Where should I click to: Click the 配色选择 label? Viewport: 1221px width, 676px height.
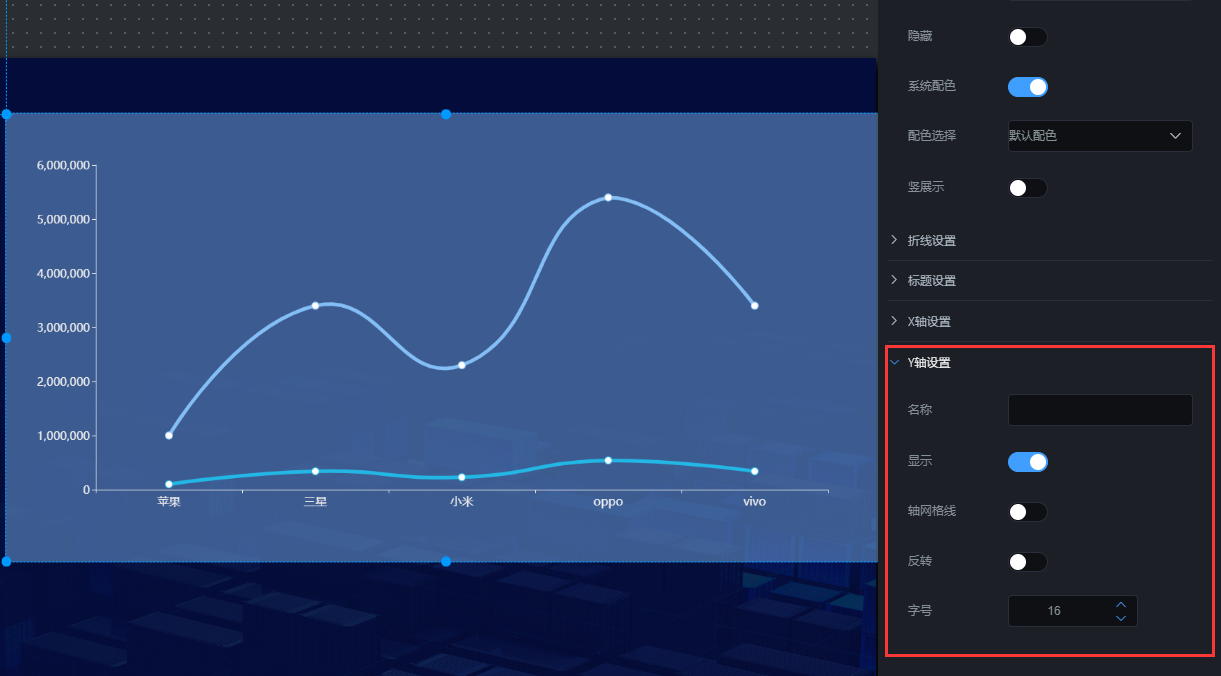tap(932, 136)
